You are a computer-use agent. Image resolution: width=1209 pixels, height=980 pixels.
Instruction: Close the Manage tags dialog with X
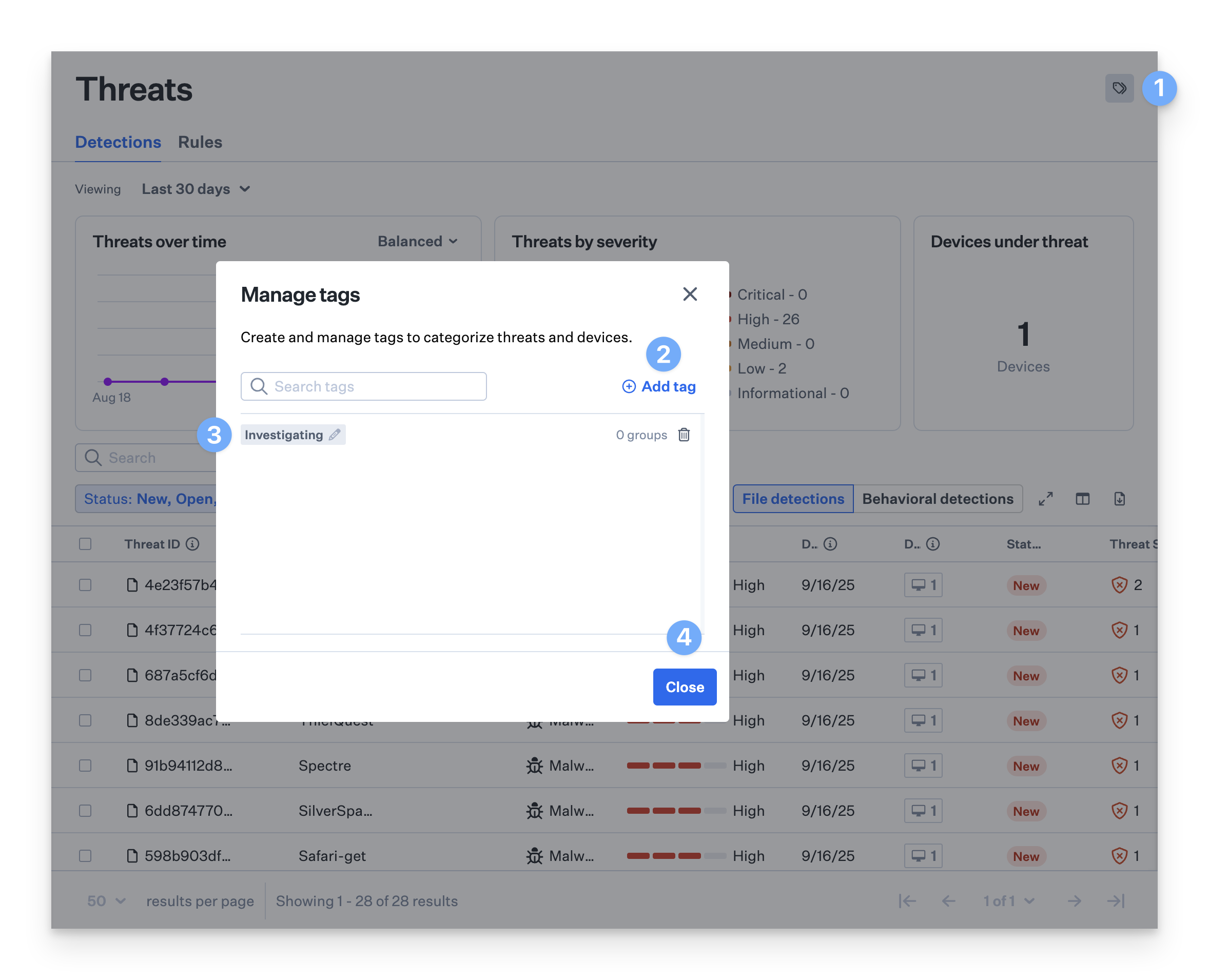(x=690, y=294)
